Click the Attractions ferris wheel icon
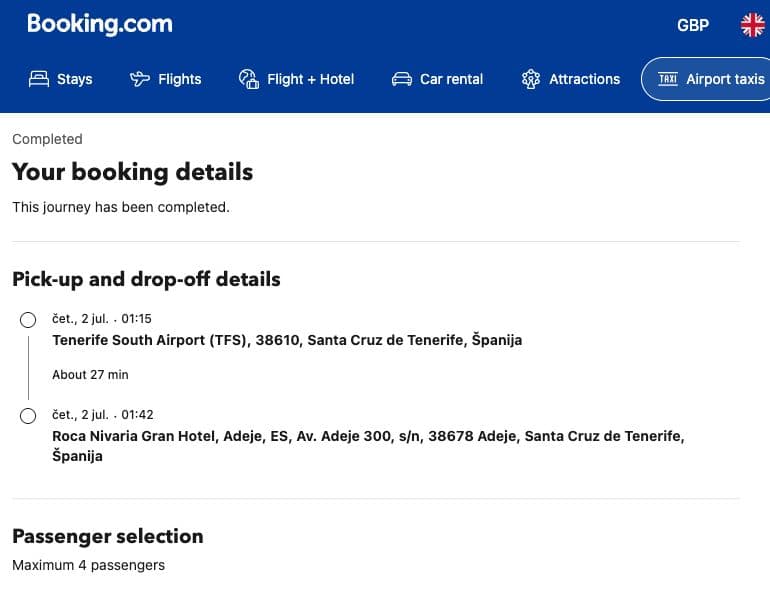770x591 pixels. (x=531, y=79)
